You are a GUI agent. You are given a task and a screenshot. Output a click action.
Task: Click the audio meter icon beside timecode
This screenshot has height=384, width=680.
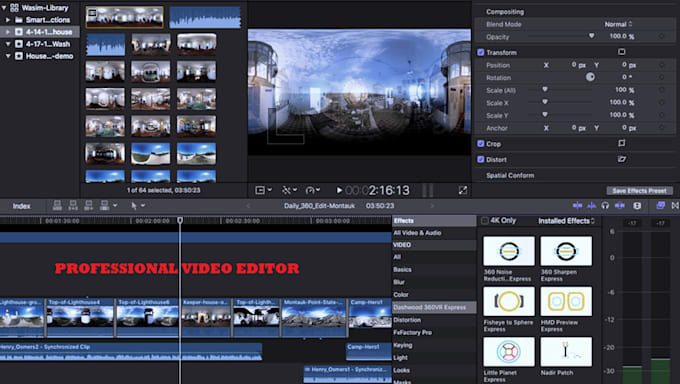428,190
